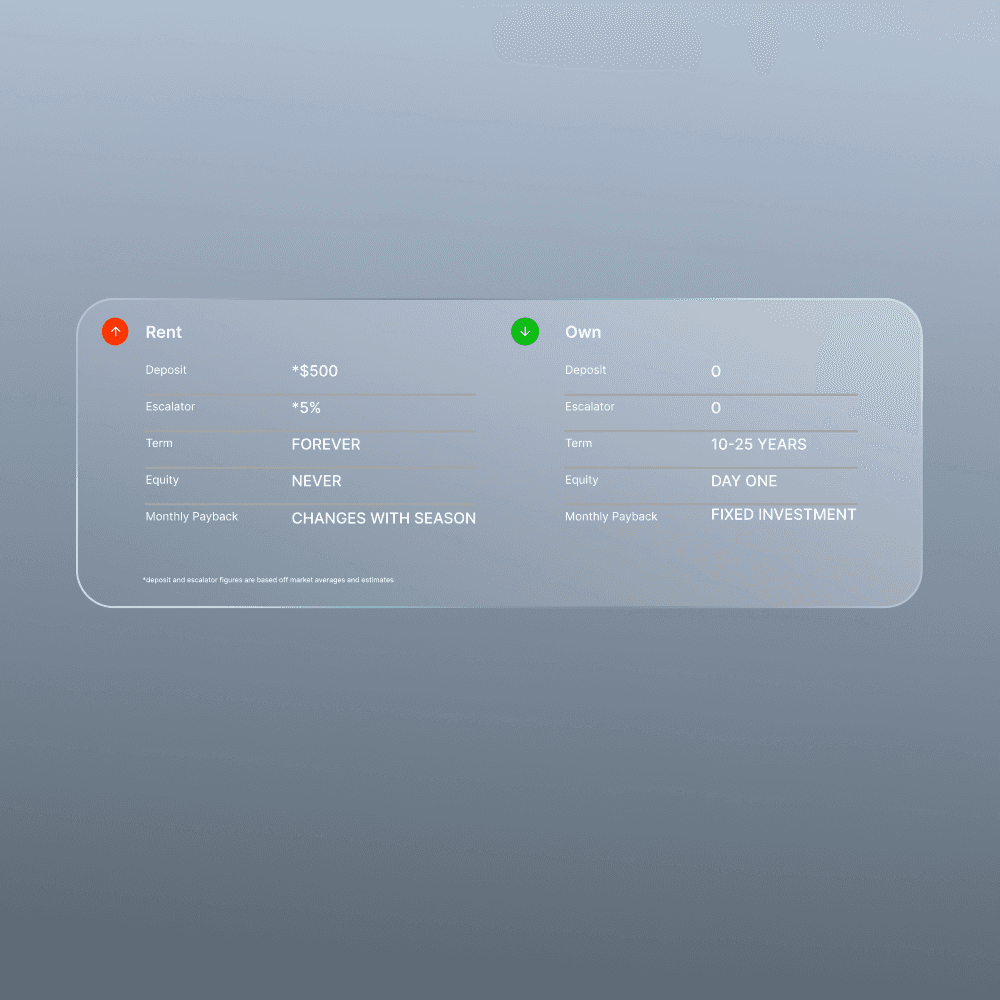This screenshot has width=1000, height=1000.
Task: Click the deposit and escalator footnote
Action: [x=268, y=580]
